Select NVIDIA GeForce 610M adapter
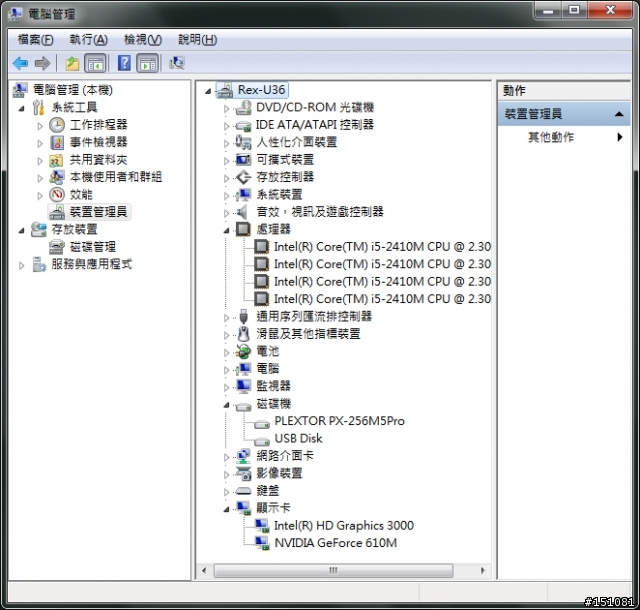This screenshot has width=640, height=610. 336,543
